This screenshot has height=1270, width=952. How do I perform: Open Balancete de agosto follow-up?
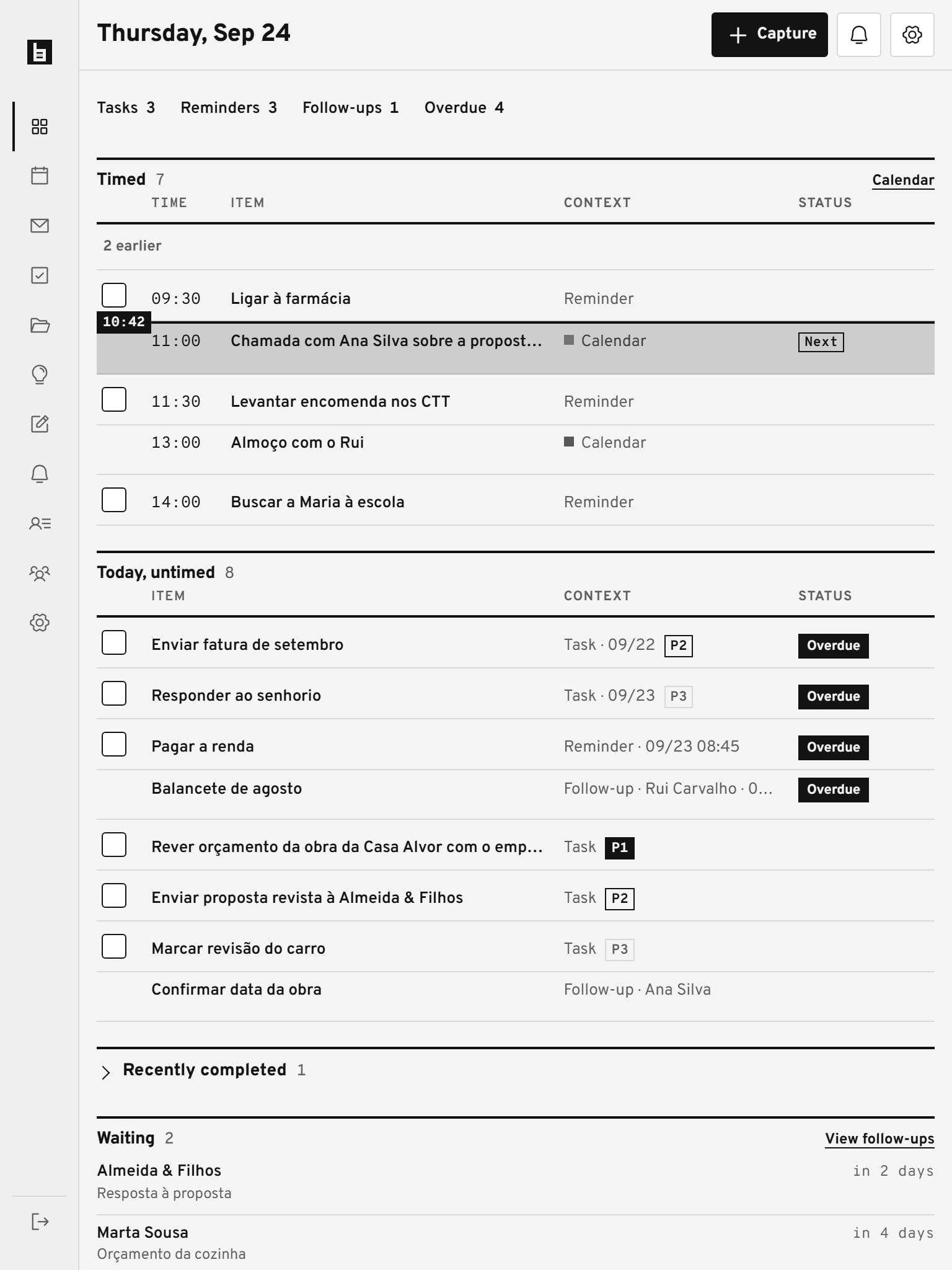pos(516,795)
